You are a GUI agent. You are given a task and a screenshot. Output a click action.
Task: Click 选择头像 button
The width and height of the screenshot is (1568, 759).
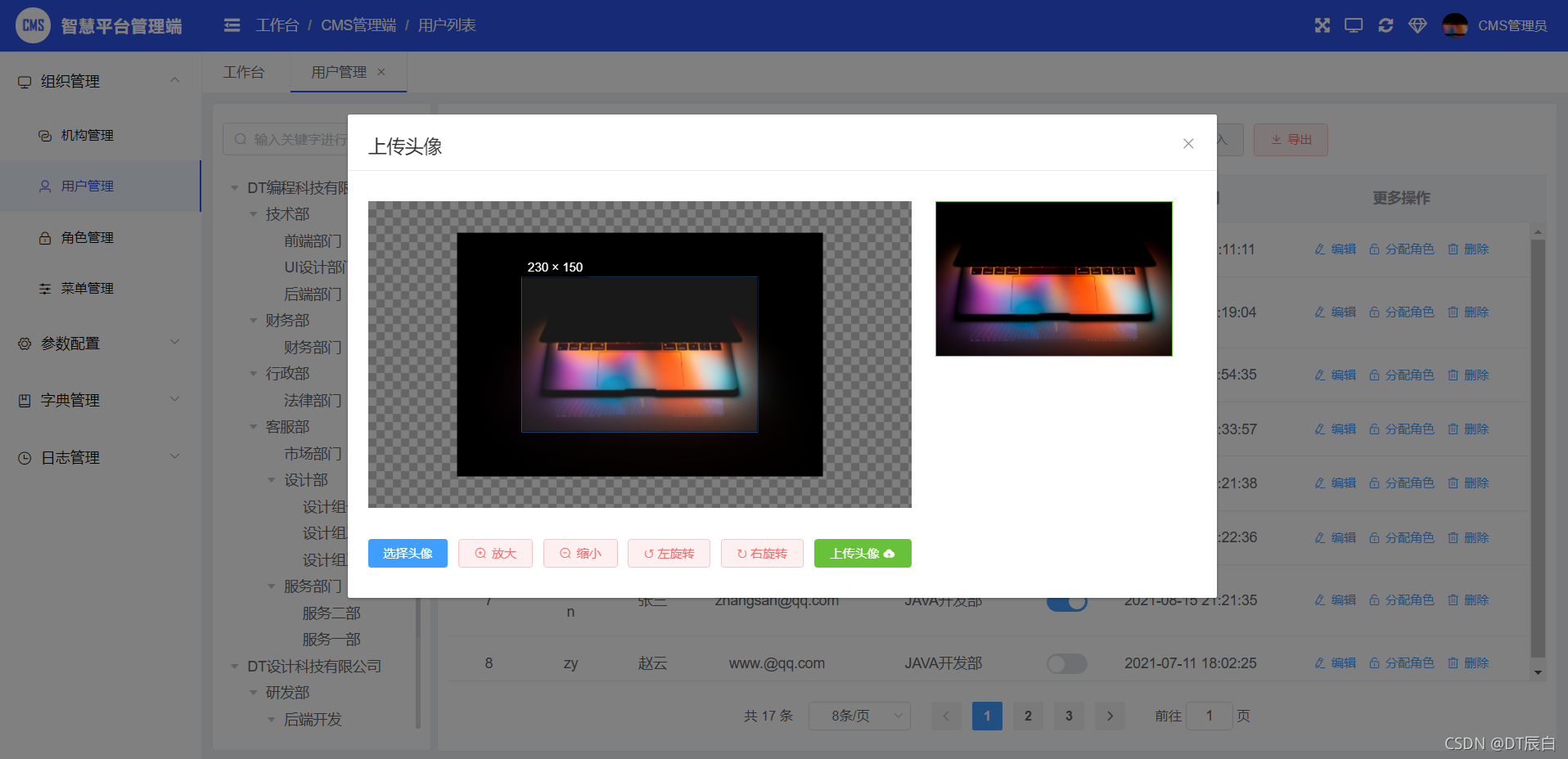(408, 553)
